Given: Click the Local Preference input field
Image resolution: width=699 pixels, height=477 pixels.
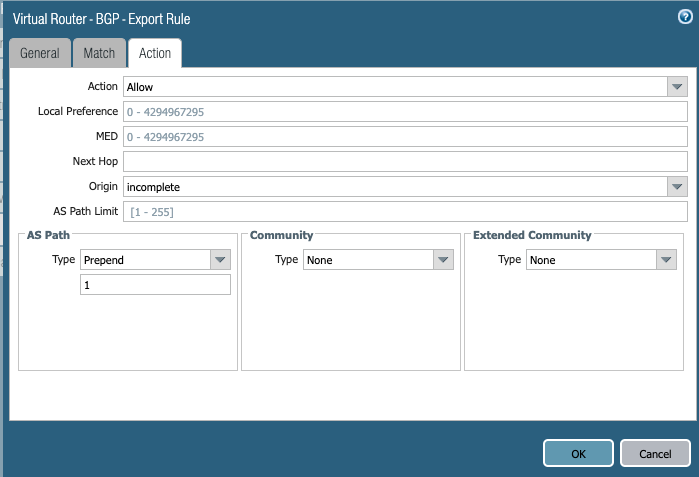Looking at the screenshot, I should click(x=405, y=112).
